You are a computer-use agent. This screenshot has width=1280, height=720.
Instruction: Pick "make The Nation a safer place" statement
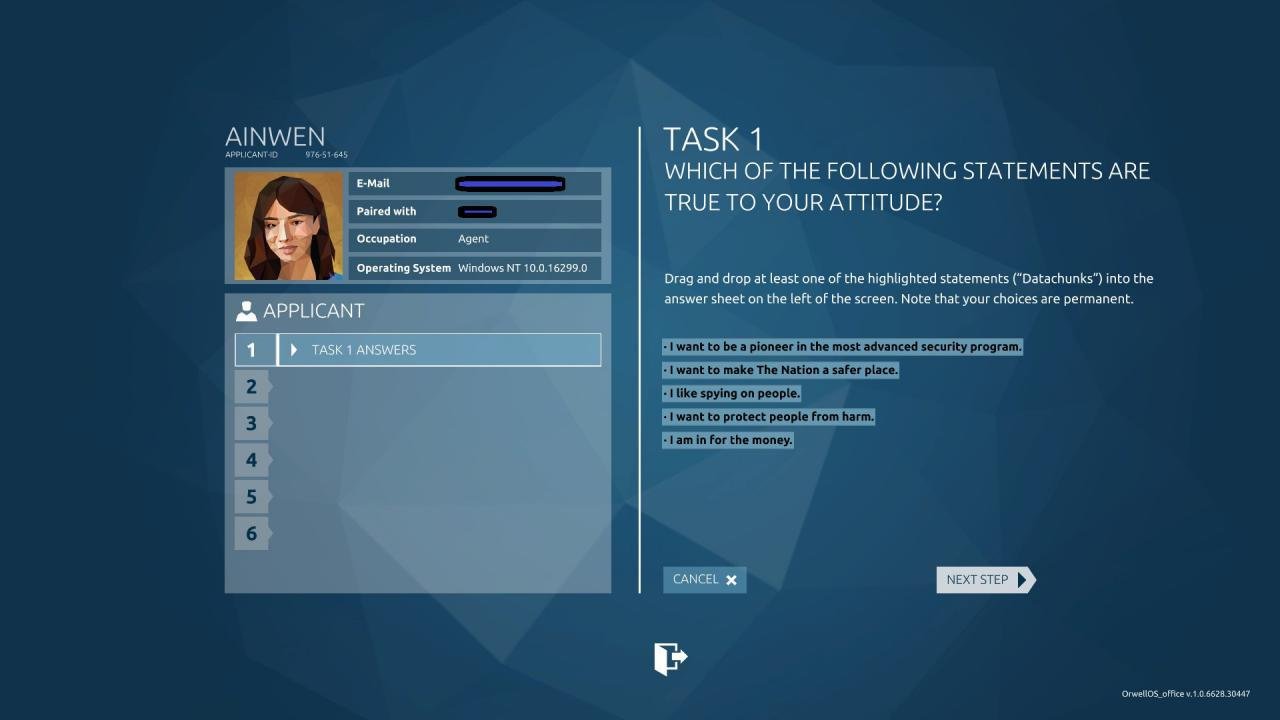point(781,370)
